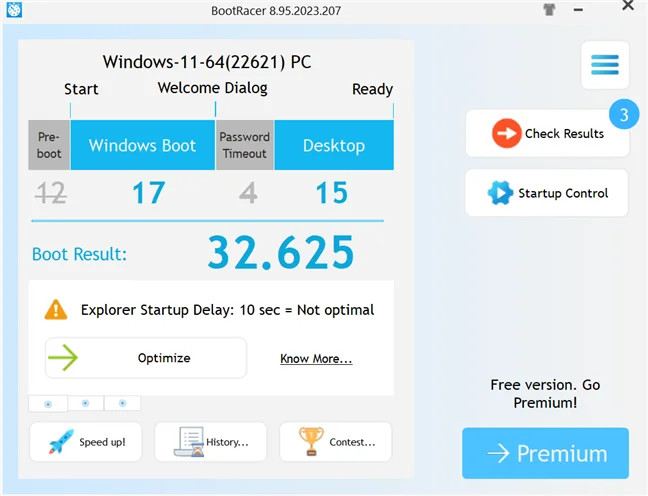
Task: Click the blue gear Startup Control icon
Action: (500, 193)
